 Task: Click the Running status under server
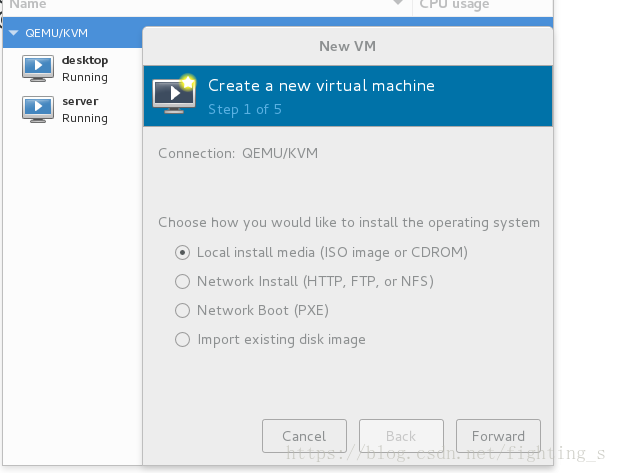pos(85,118)
